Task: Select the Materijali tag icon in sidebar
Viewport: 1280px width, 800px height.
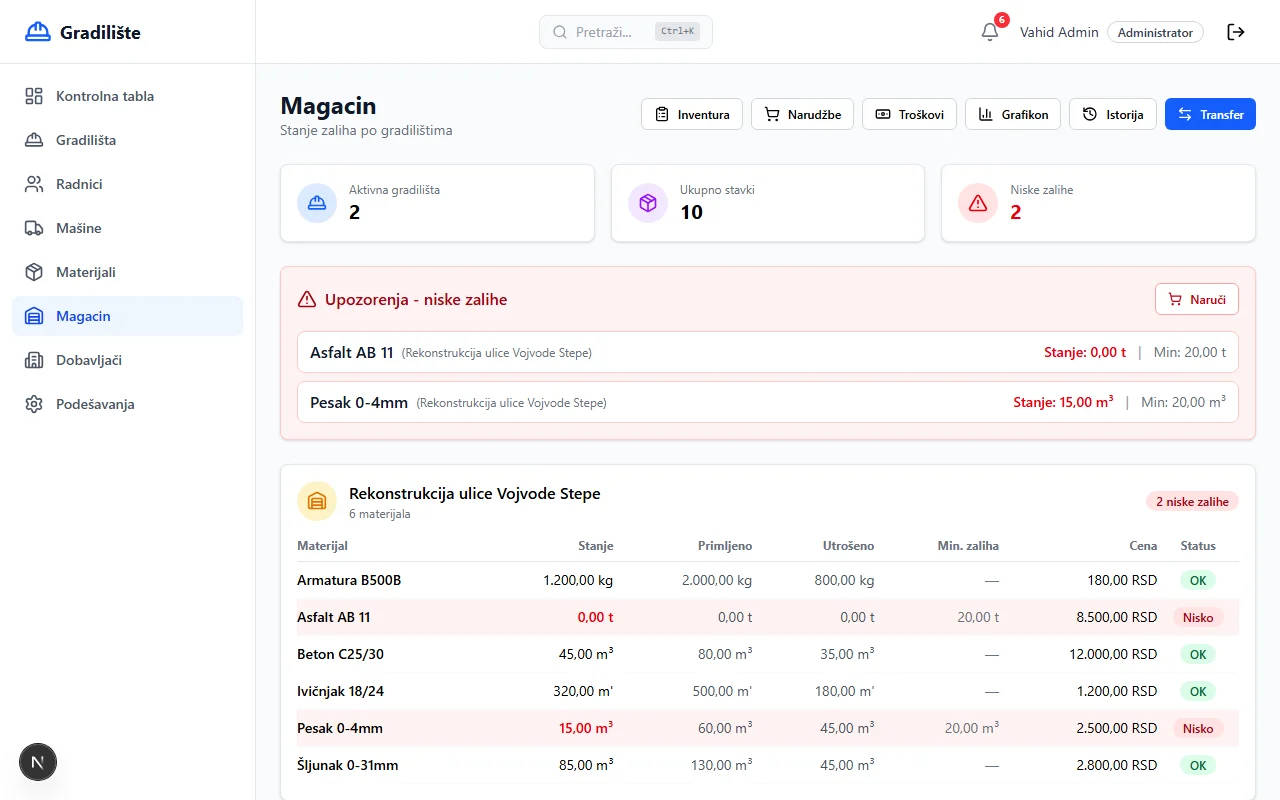Action: point(34,272)
